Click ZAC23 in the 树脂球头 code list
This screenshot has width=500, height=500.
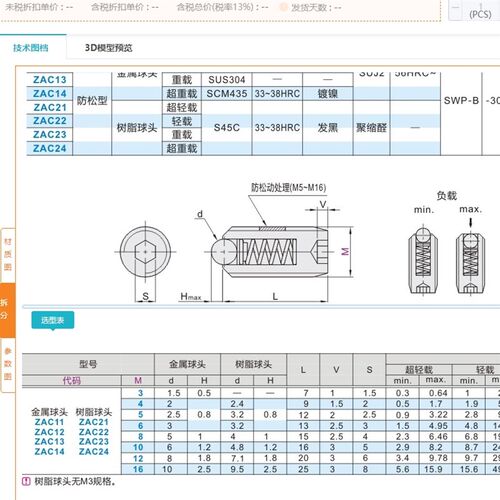tap(94, 441)
